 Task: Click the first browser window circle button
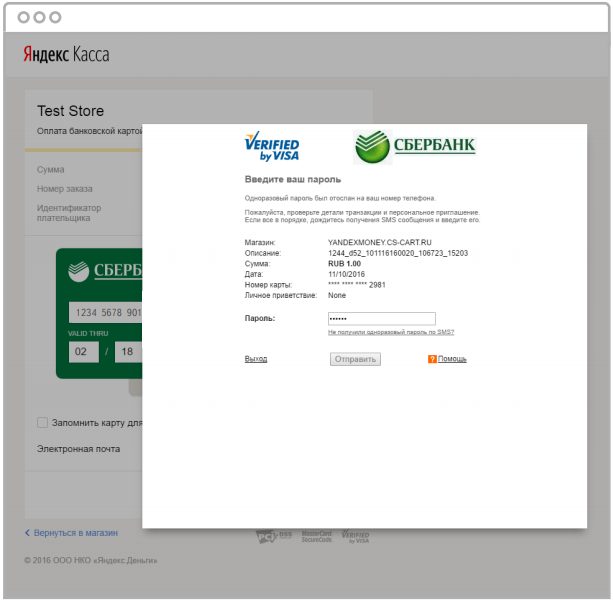click(23, 17)
